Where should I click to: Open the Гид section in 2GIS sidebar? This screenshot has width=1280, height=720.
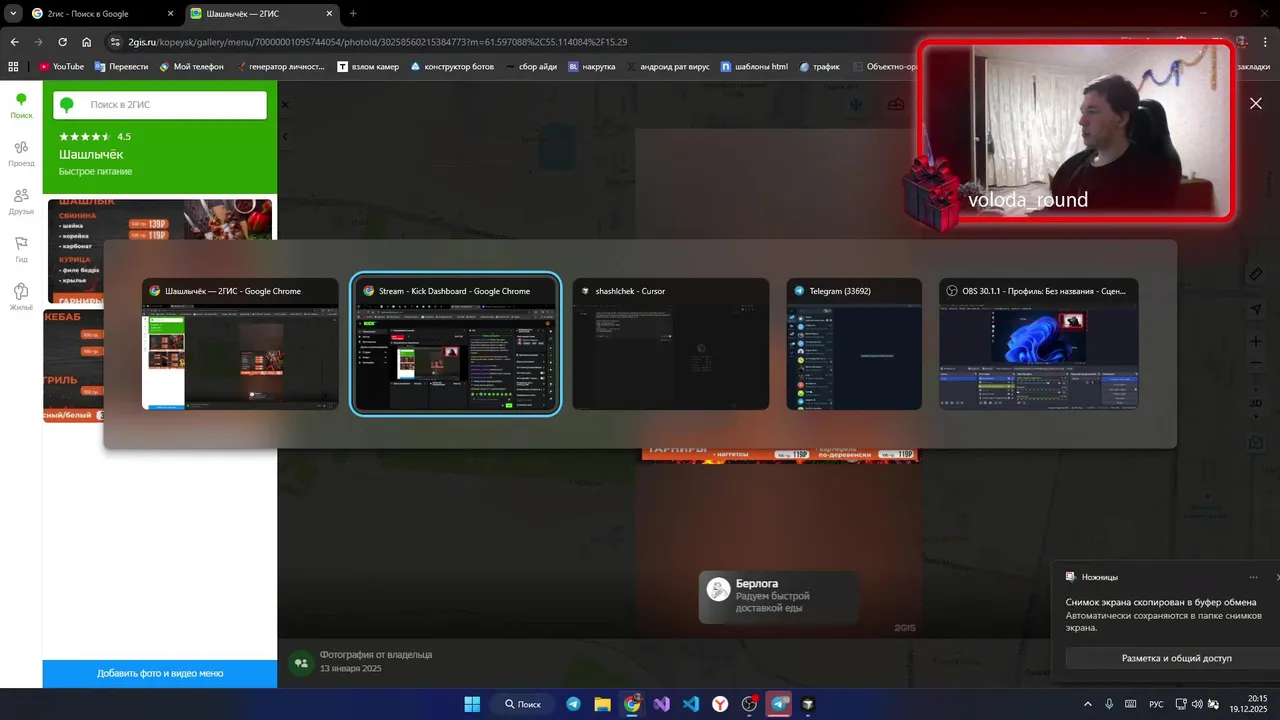tap(21, 249)
